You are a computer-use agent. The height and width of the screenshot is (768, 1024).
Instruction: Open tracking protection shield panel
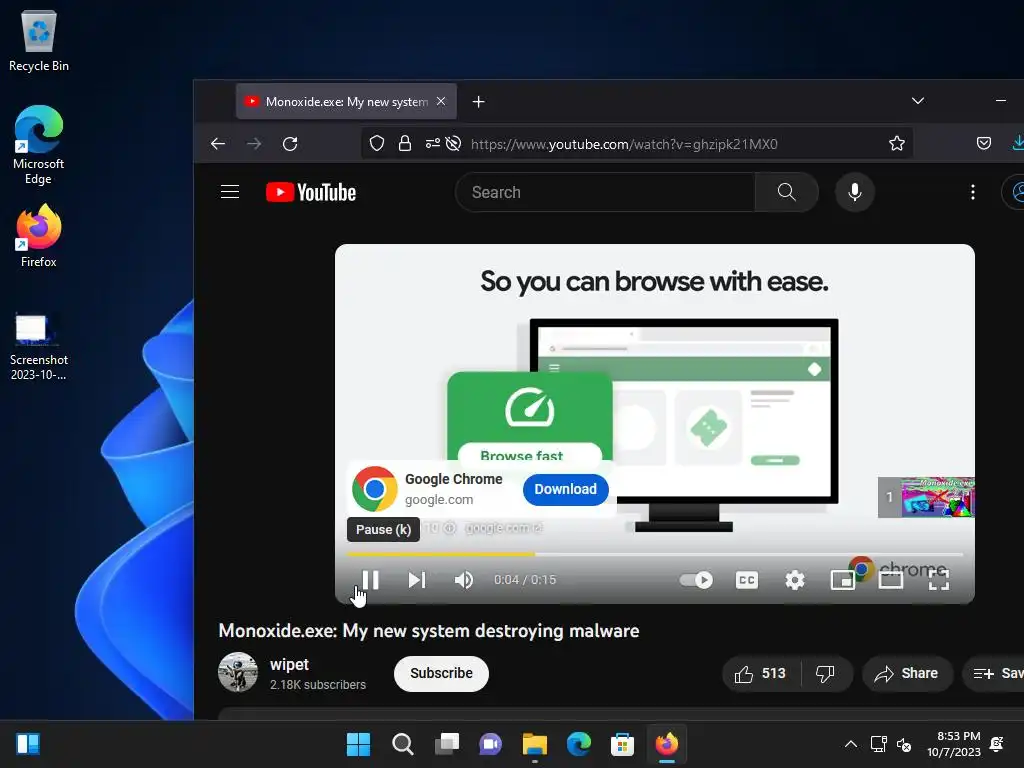point(377,144)
